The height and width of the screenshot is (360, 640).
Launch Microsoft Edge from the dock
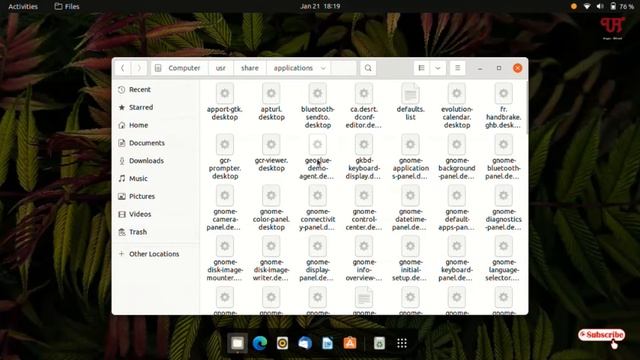260,343
